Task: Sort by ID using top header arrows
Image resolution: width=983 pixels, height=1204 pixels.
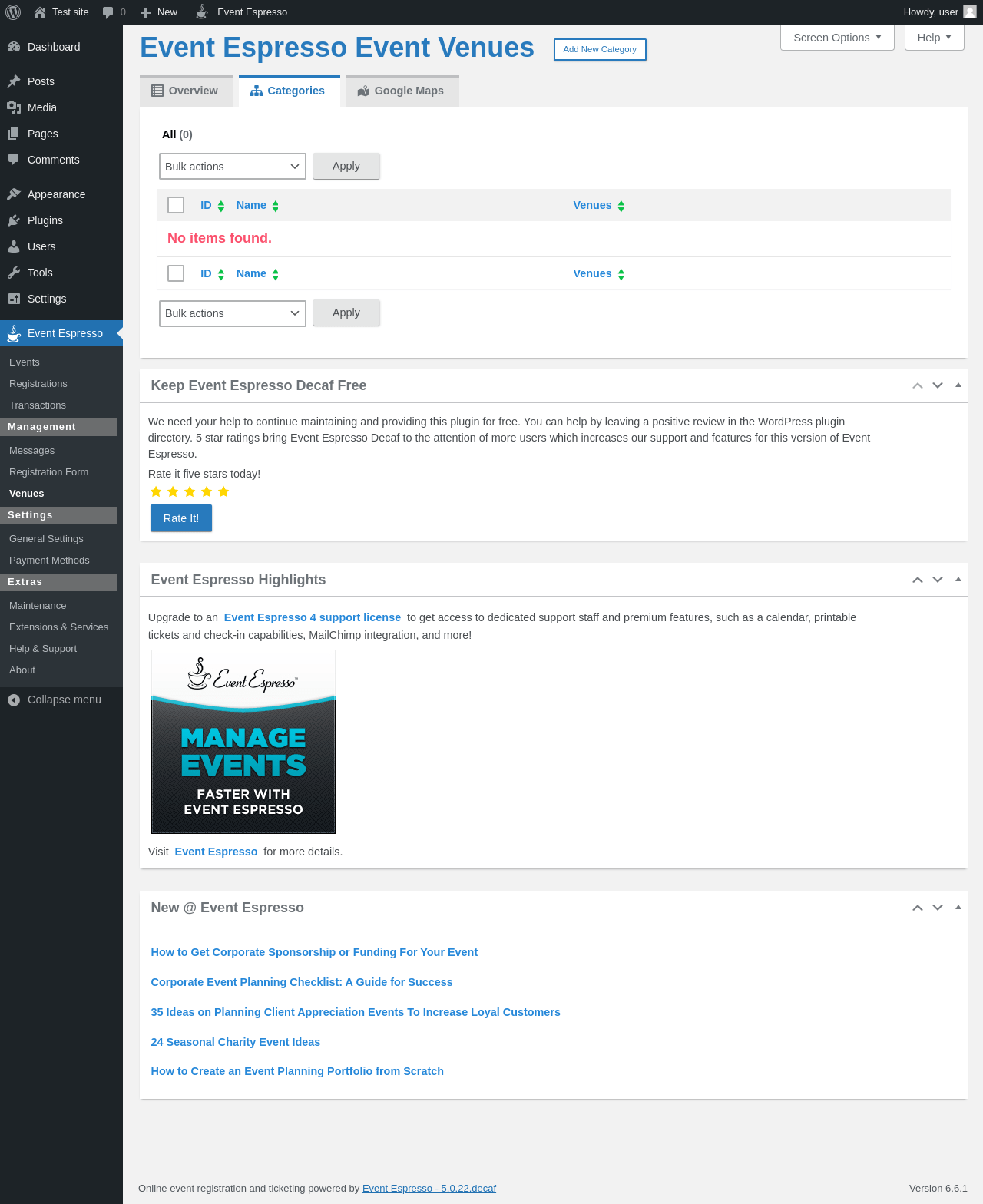Action: coord(221,206)
